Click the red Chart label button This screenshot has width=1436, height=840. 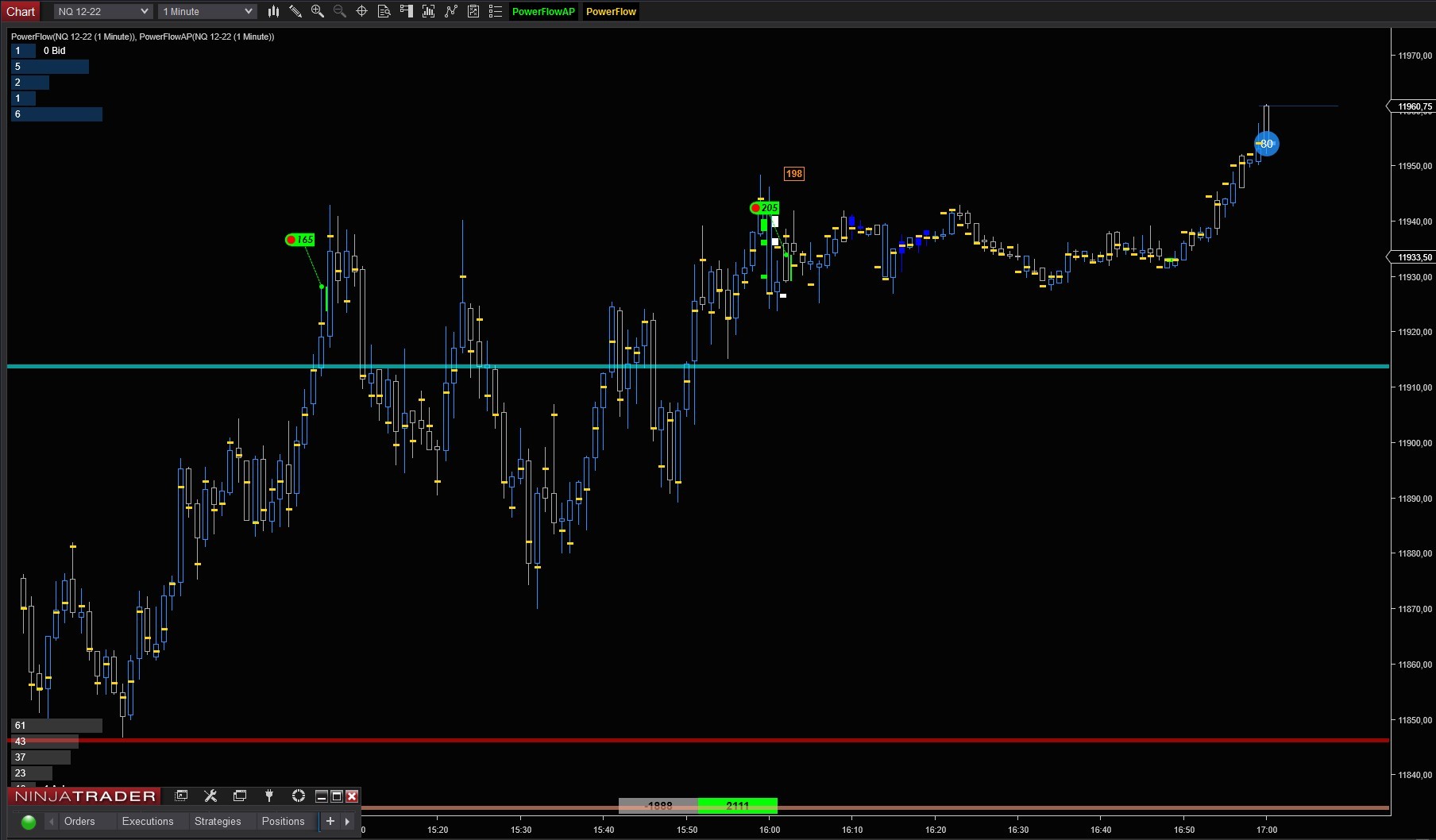point(21,11)
